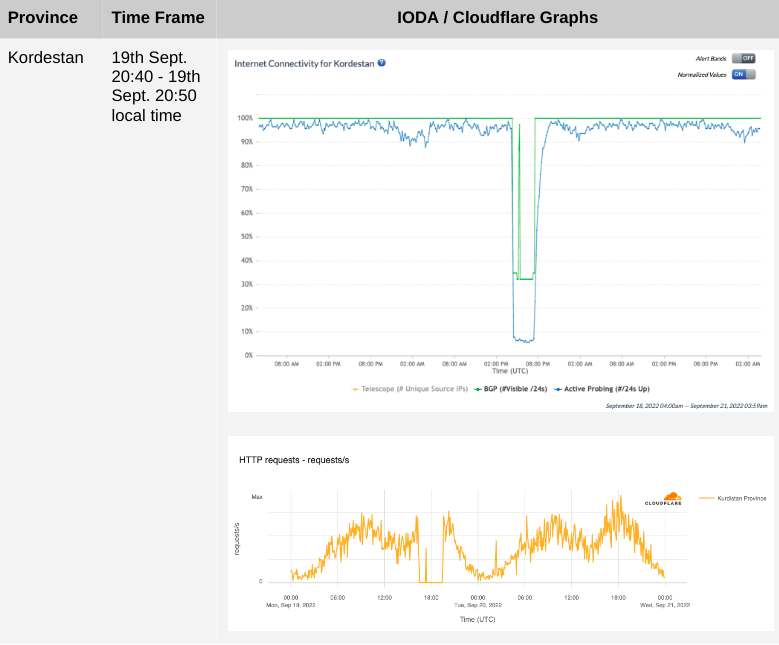
Task: Click the Cloudflare logo on the chart
Action: click(x=662, y=499)
